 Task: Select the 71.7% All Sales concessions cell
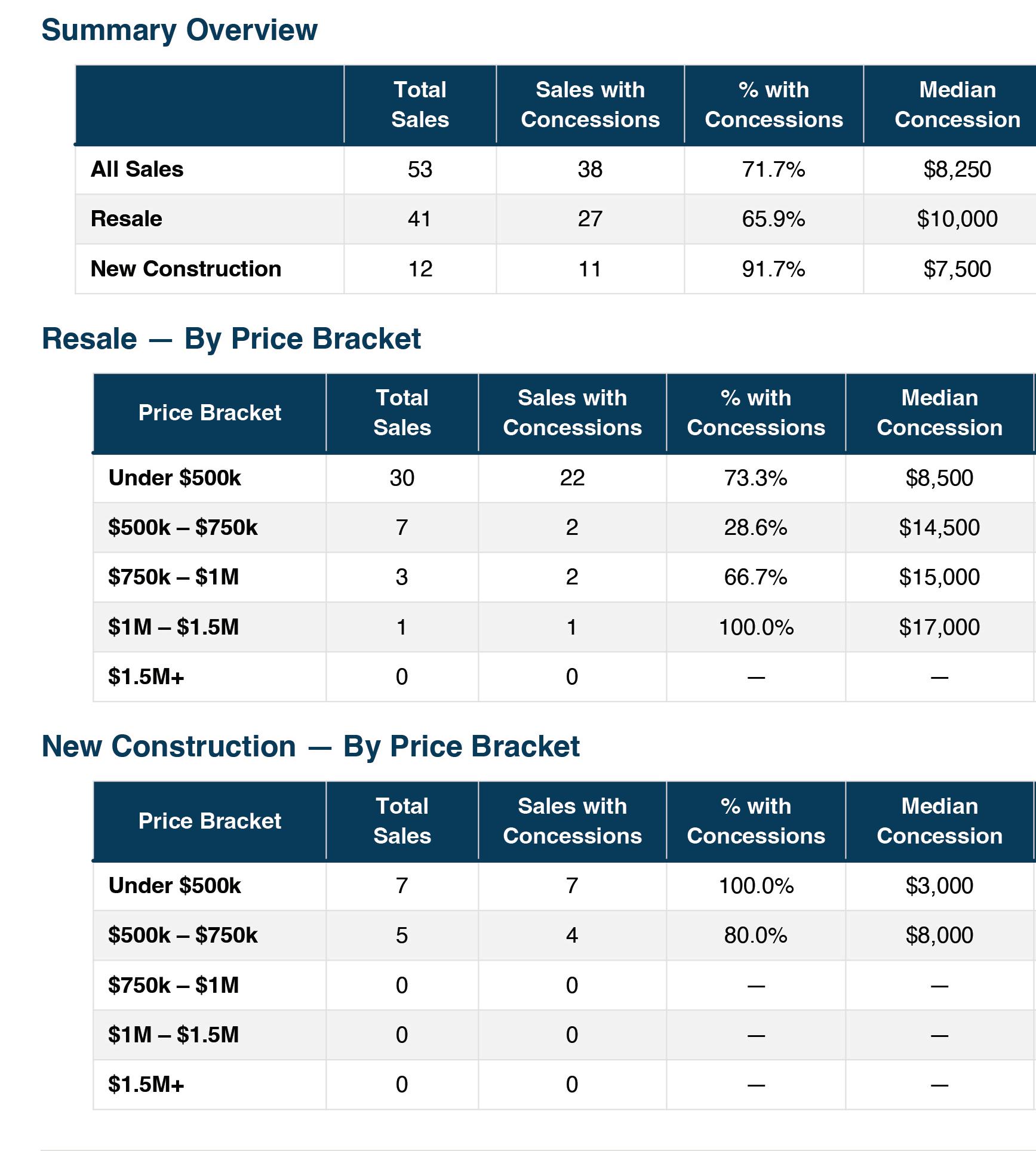pos(773,170)
